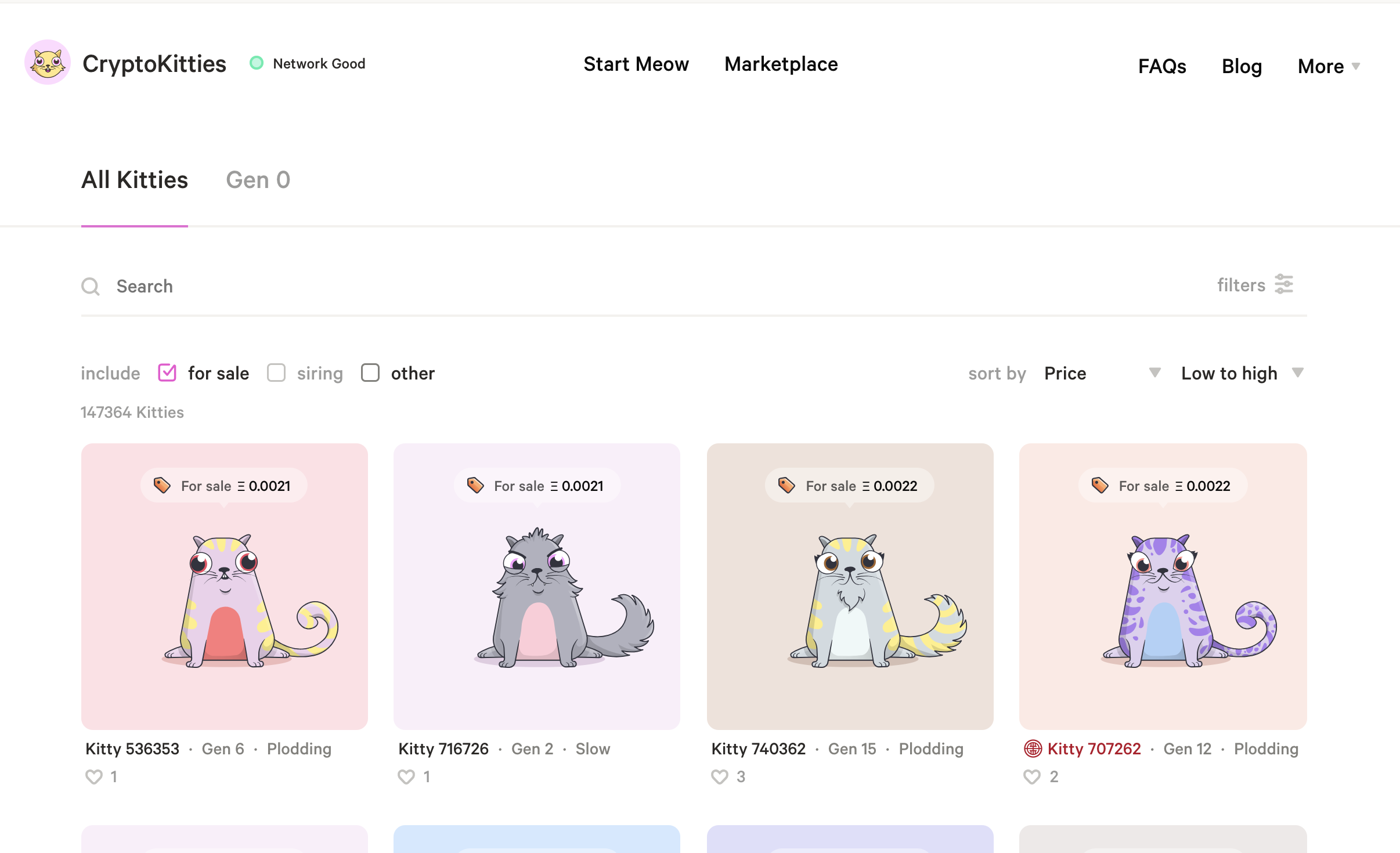This screenshot has width=1400, height=853.
Task: Like Kitty 536353 with heart icon
Action: (x=94, y=776)
